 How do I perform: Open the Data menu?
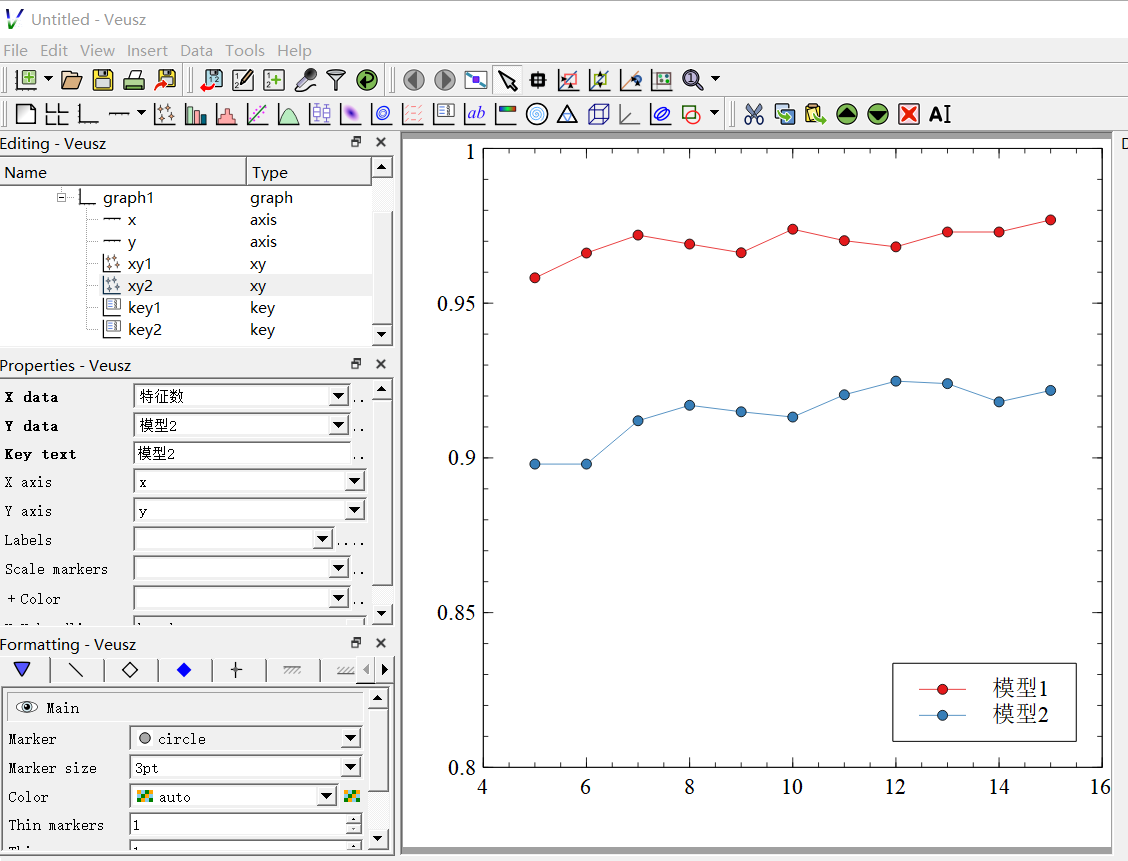click(x=196, y=50)
